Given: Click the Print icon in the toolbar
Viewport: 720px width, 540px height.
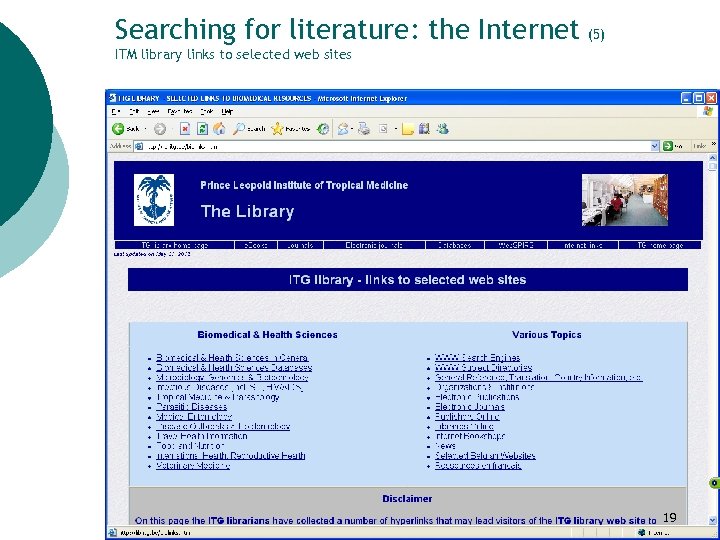Looking at the screenshot, I should 364,129.
